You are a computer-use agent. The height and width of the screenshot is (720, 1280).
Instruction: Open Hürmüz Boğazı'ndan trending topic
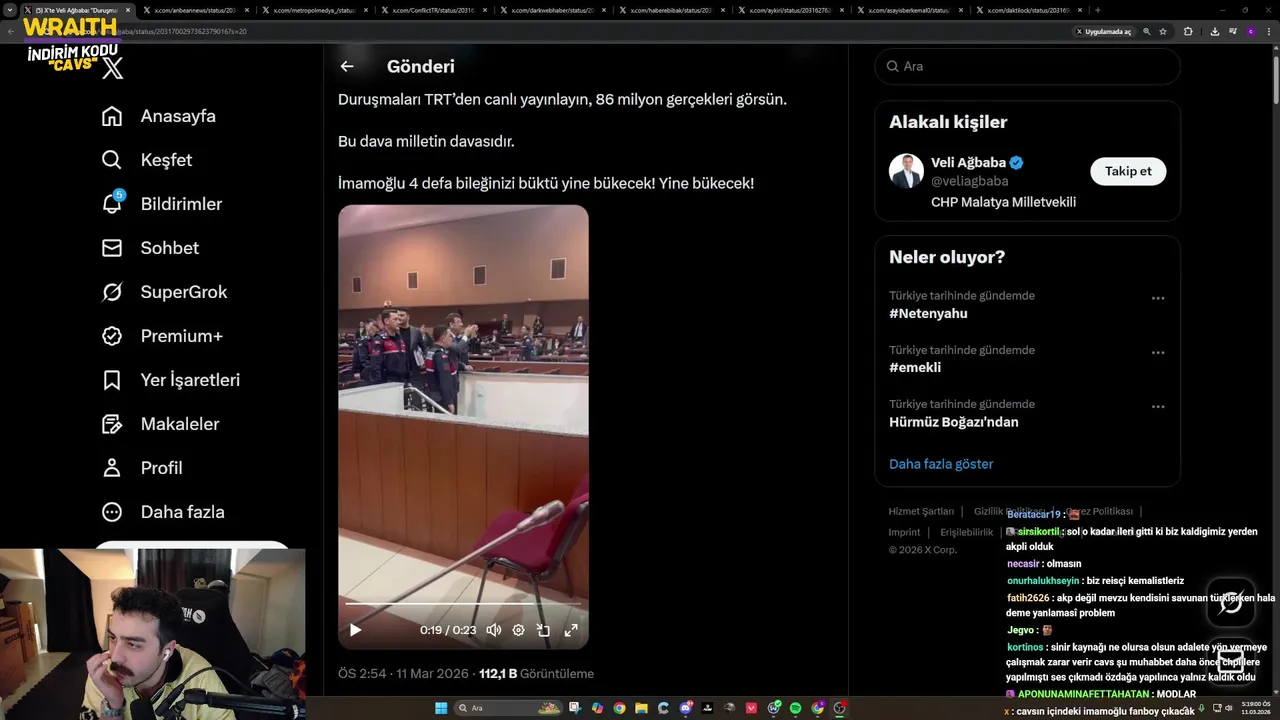coord(954,422)
